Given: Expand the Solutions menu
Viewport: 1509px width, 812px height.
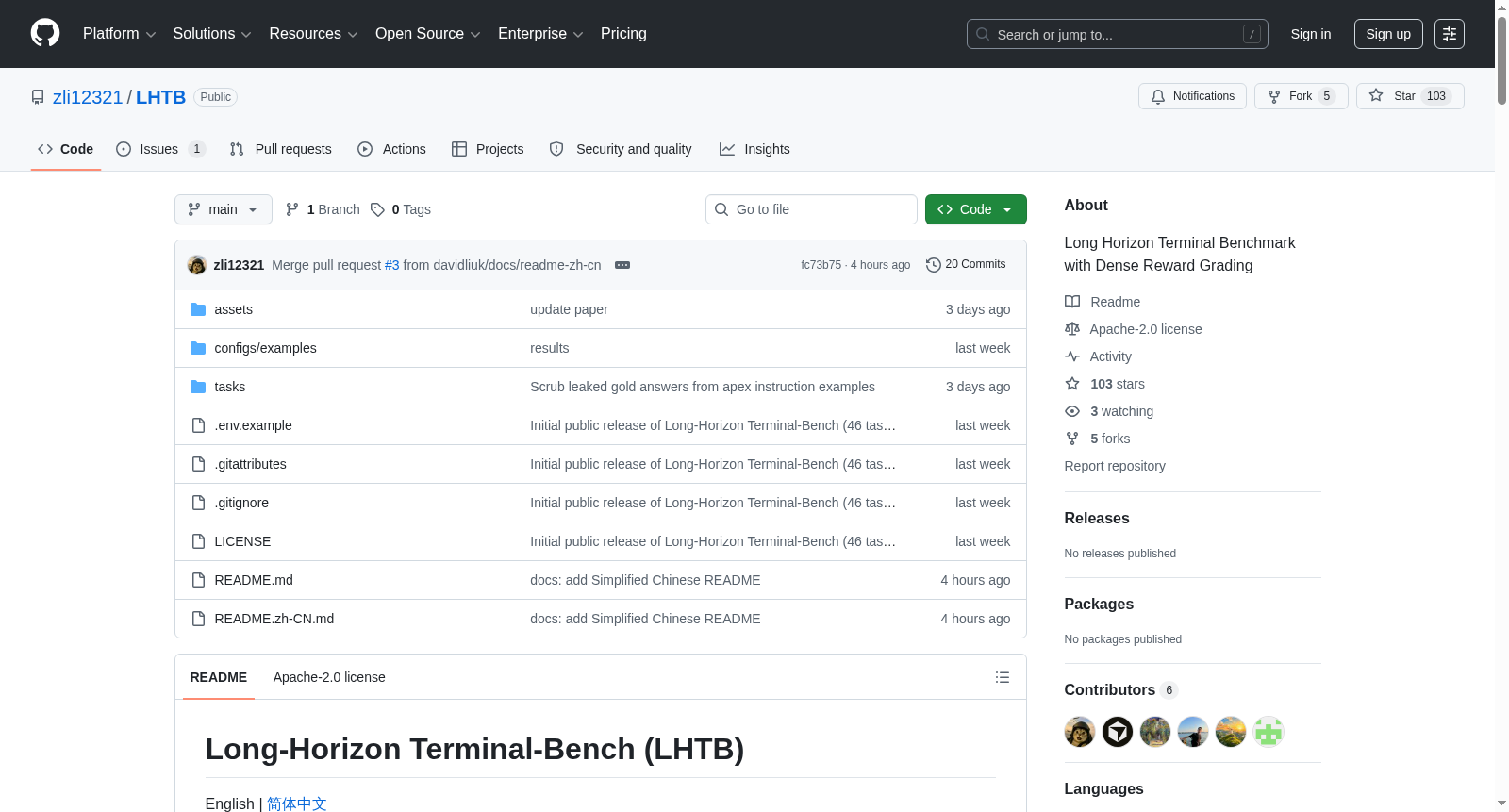Looking at the screenshot, I should point(212,34).
